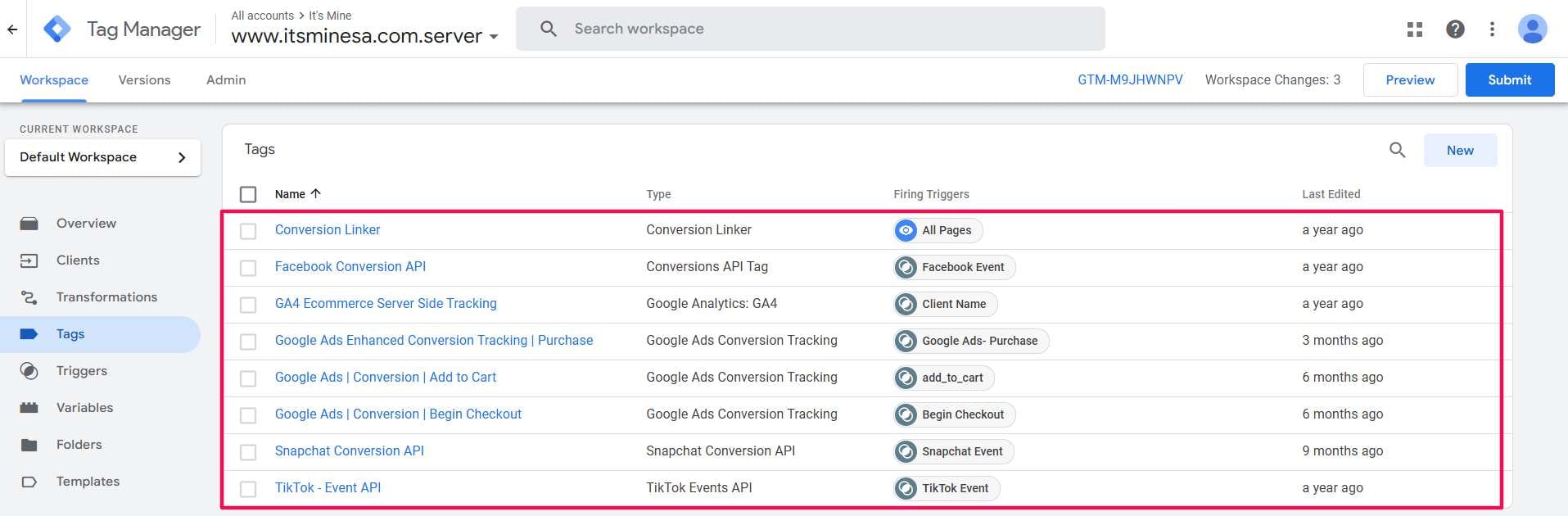Click the add_to_cart trigger icon

click(906, 378)
